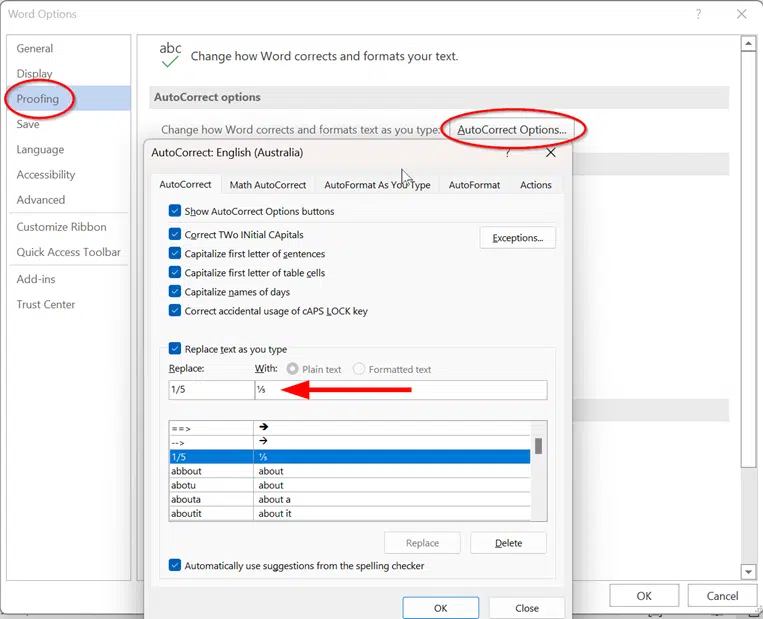Image resolution: width=763 pixels, height=619 pixels.
Task: Select the abouta entry in list
Action: pos(349,499)
